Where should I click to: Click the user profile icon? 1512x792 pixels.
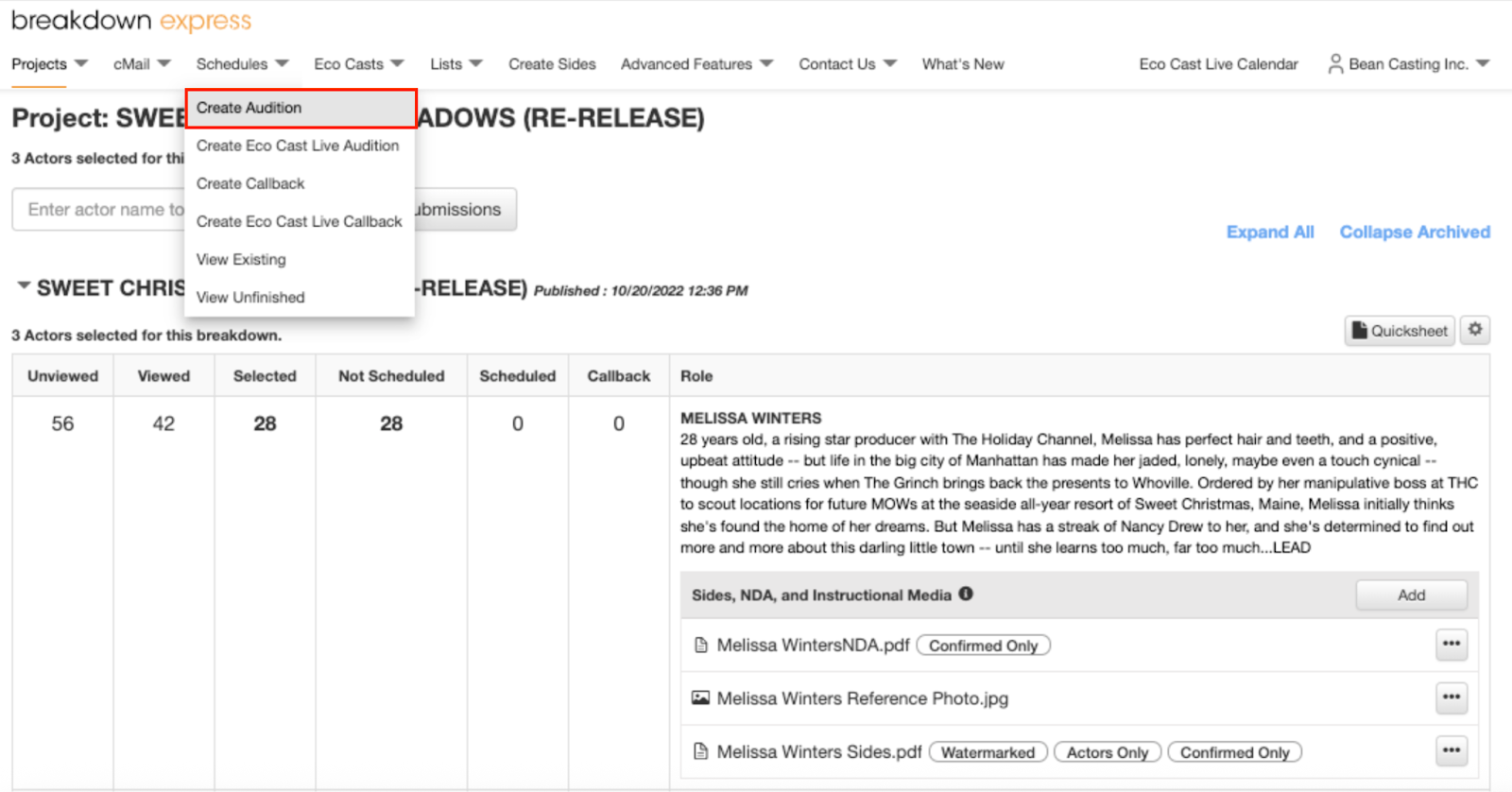point(1335,63)
